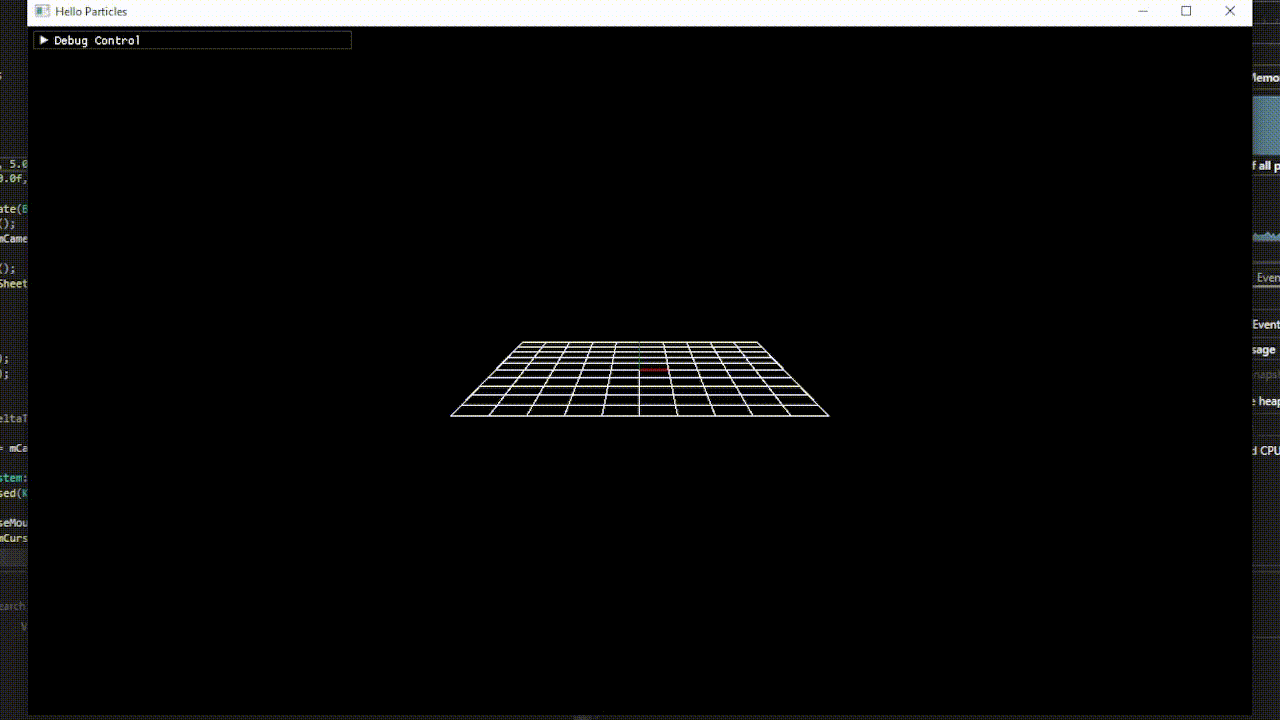Image resolution: width=1280 pixels, height=720 pixels.
Task: Maximize the Hello Particles window
Action: point(1186,11)
